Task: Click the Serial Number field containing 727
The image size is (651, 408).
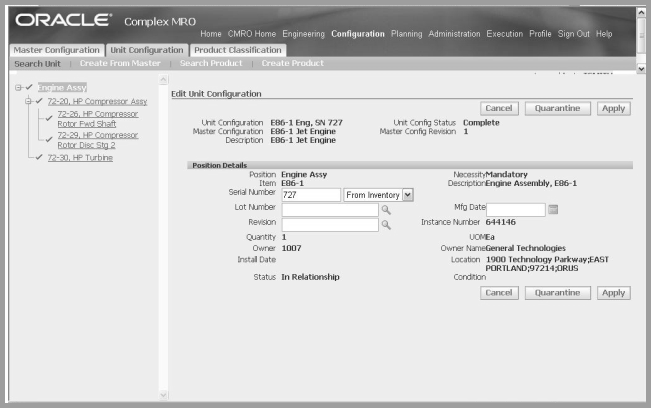Action: pyautogui.click(x=311, y=195)
